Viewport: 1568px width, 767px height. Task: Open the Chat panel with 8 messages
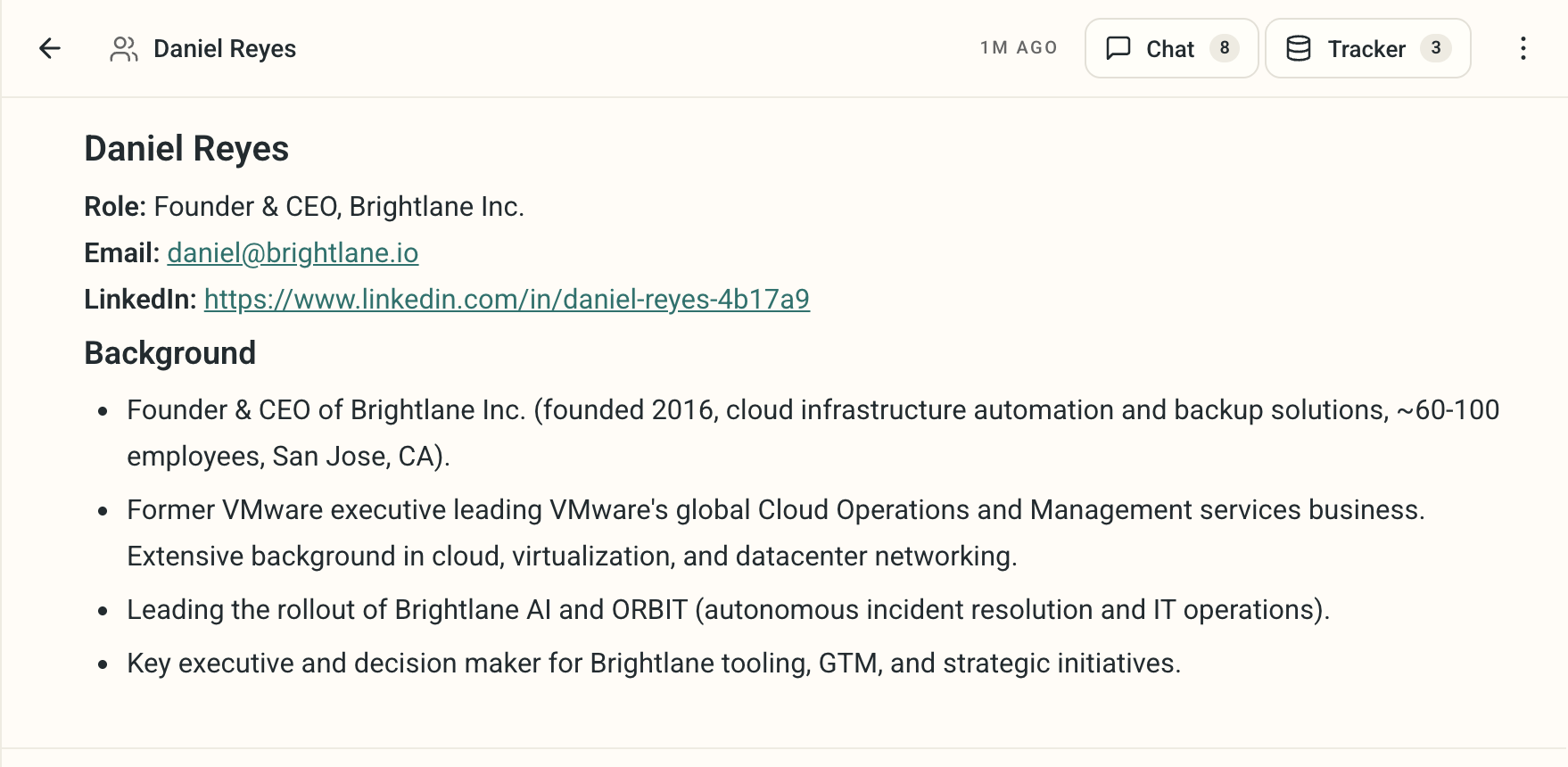point(1171,48)
